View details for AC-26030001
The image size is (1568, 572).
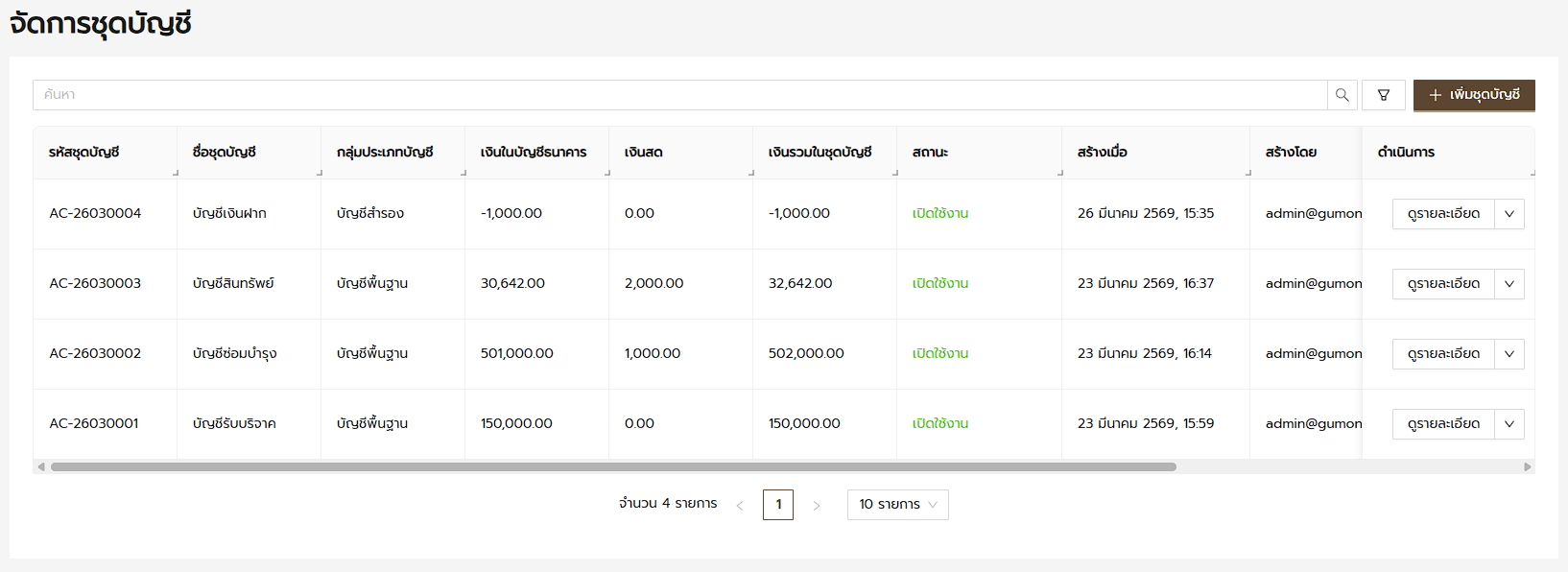[x=1442, y=424]
